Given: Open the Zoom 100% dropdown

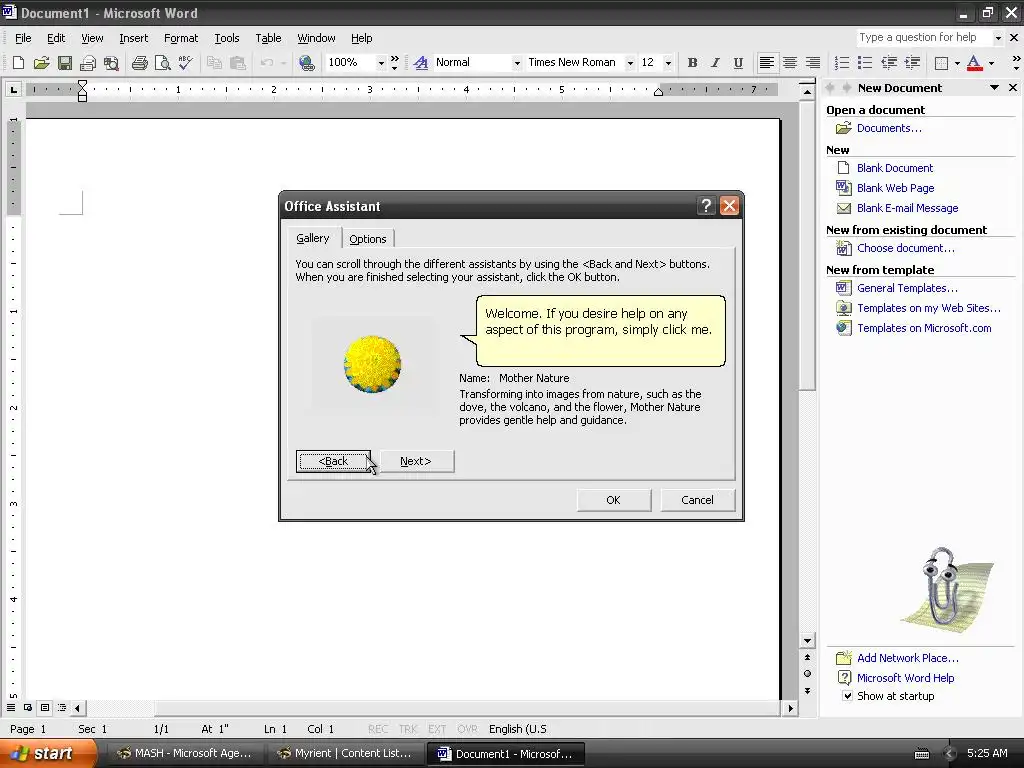Looking at the screenshot, I should [x=381, y=63].
